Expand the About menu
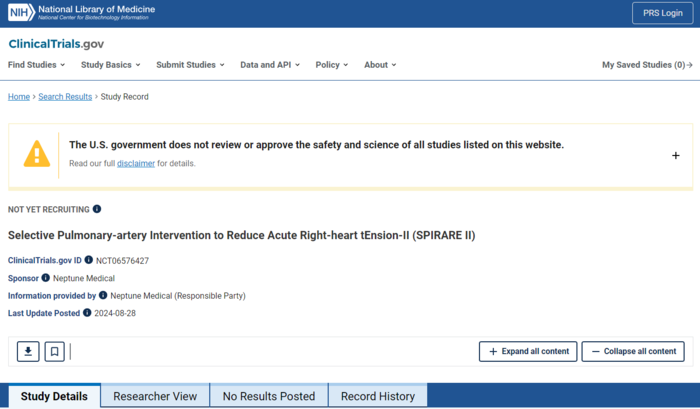Screen dimensions: 700x409 (x=380, y=65)
